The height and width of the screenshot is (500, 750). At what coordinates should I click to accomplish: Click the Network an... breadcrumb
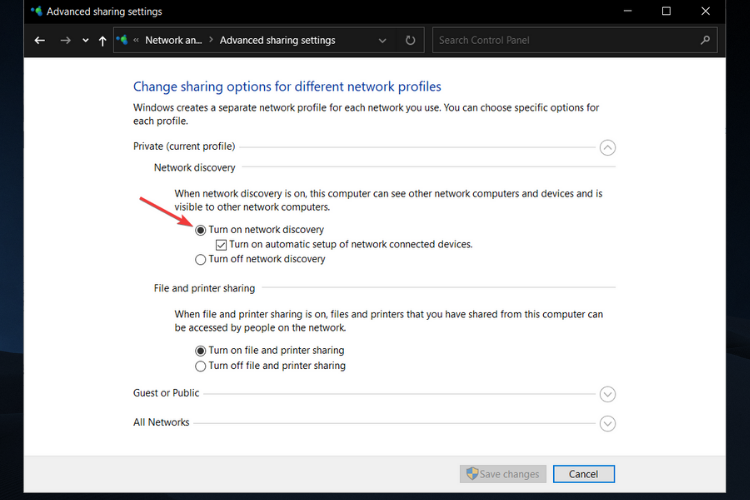pos(173,40)
